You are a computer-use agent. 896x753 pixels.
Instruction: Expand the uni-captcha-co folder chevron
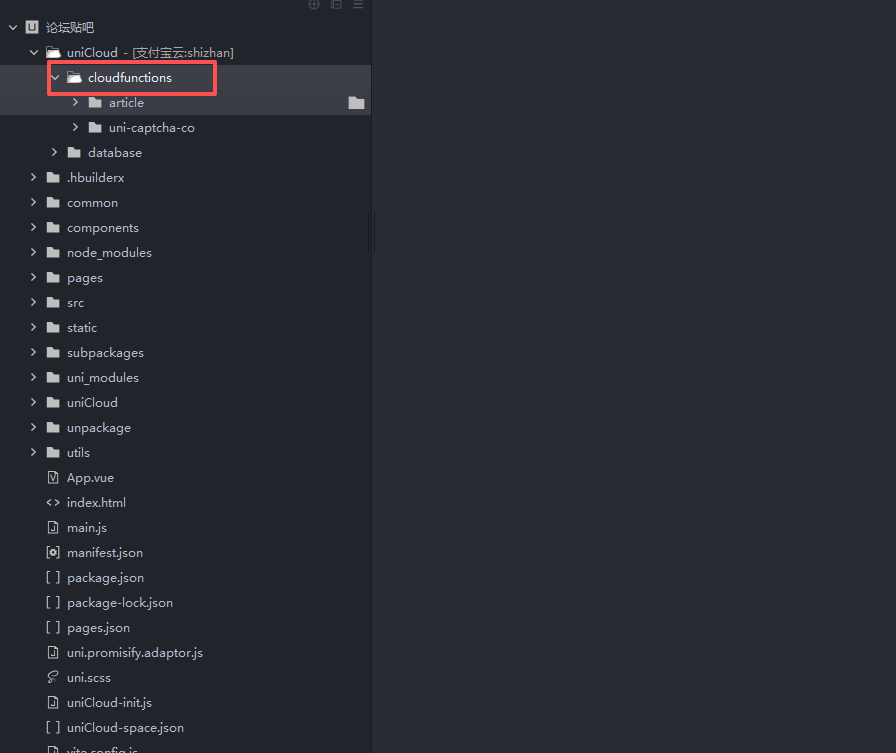75,127
